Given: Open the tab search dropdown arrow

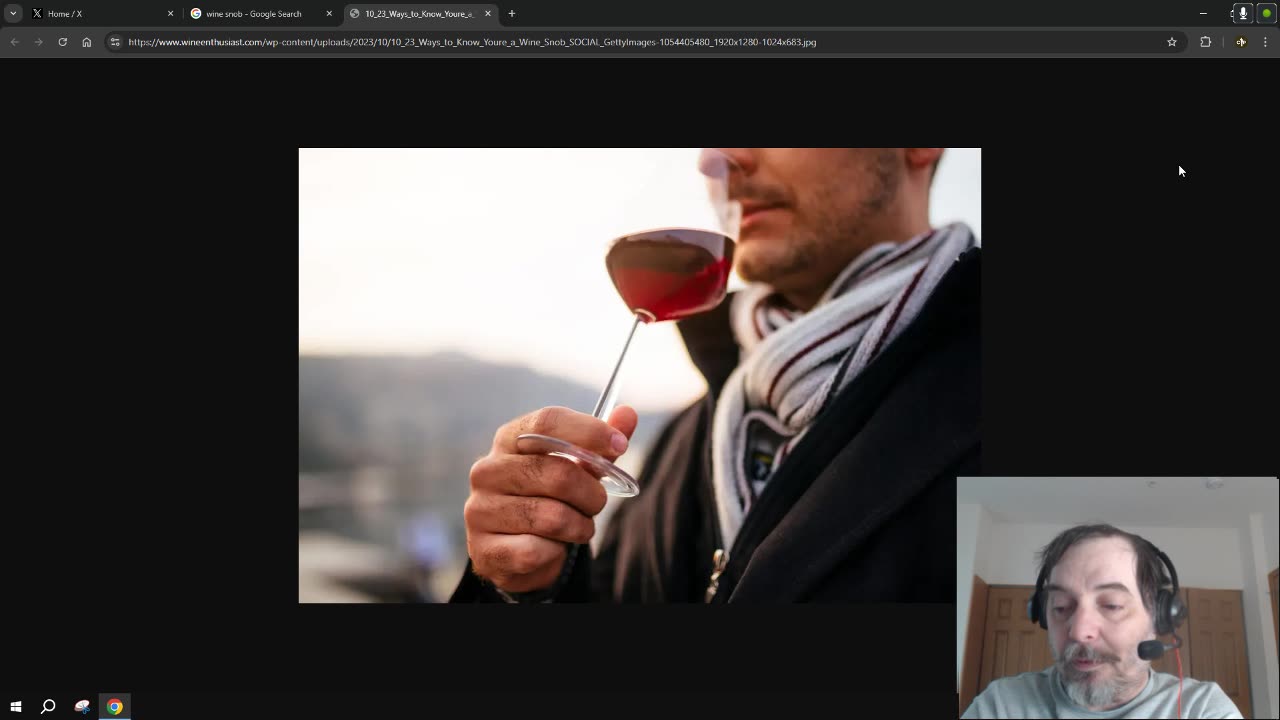Looking at the screenshot, I should click(13, 13).
